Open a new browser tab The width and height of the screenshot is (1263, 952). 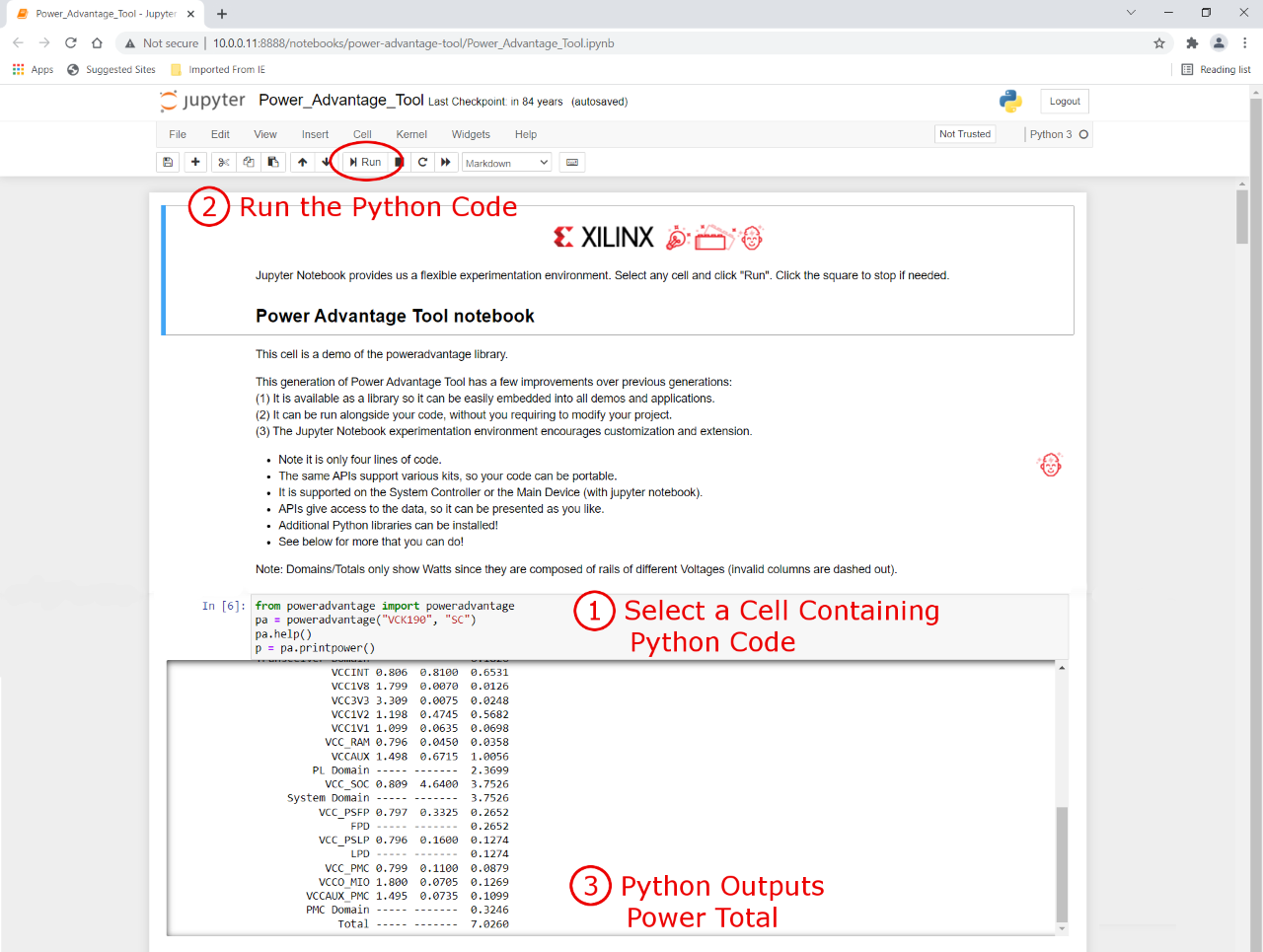pyautogui.click(x=222, y=14)
